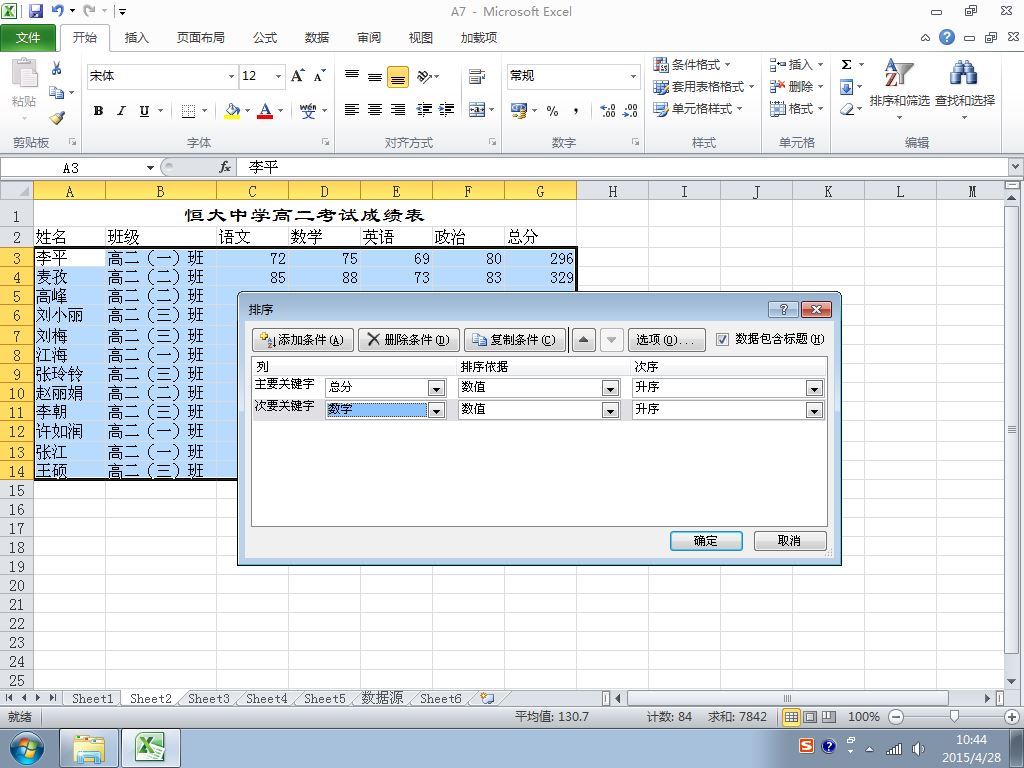This screenshot has width=1024, height=768.
Task: Open the 文件 File tab
Action: click(28, 38)
